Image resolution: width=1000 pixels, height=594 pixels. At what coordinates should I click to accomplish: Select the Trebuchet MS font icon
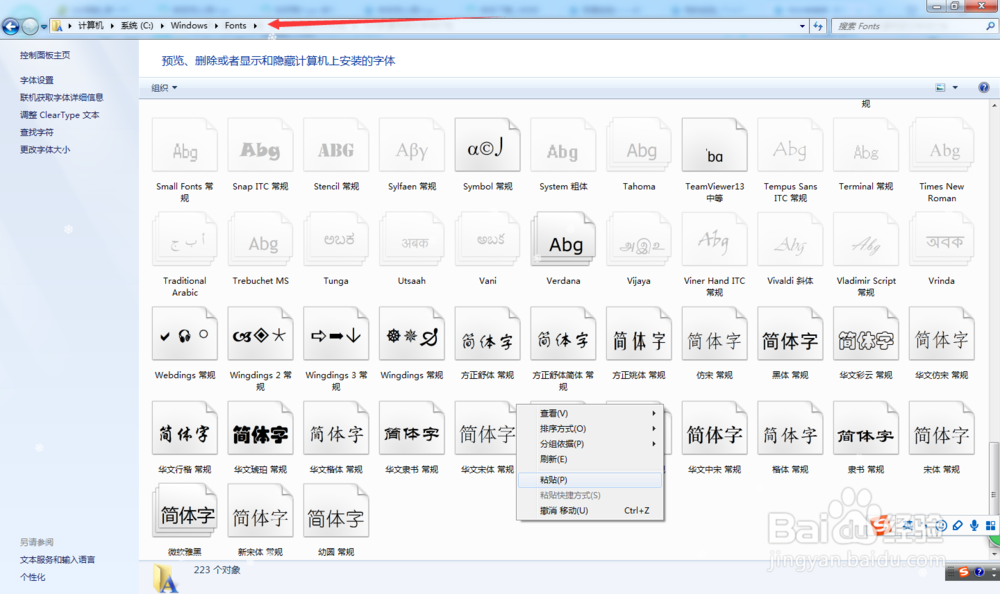click(x=260, y=240)
